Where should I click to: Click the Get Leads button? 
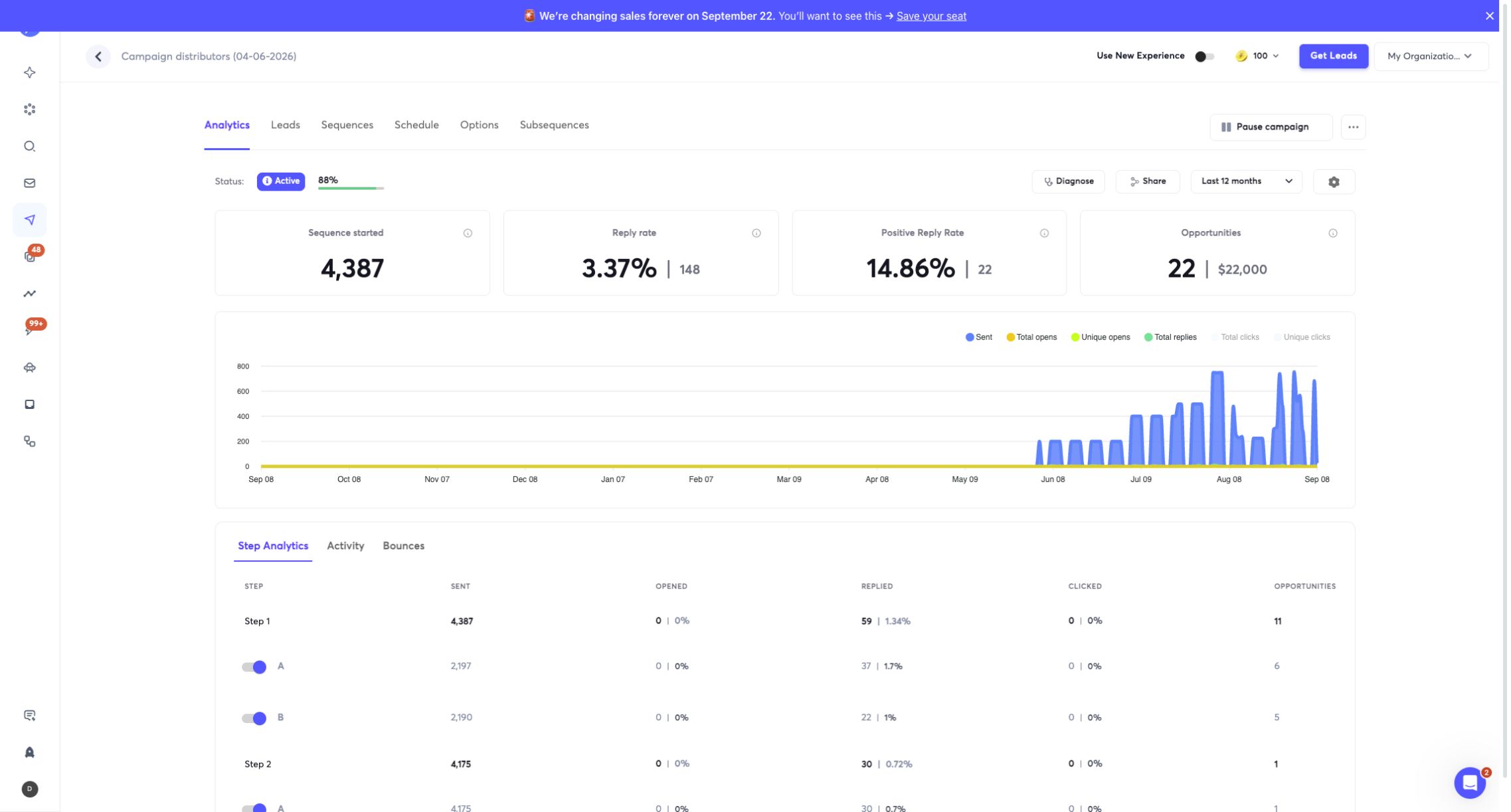pyautogui.click(x=1333, y=56)
